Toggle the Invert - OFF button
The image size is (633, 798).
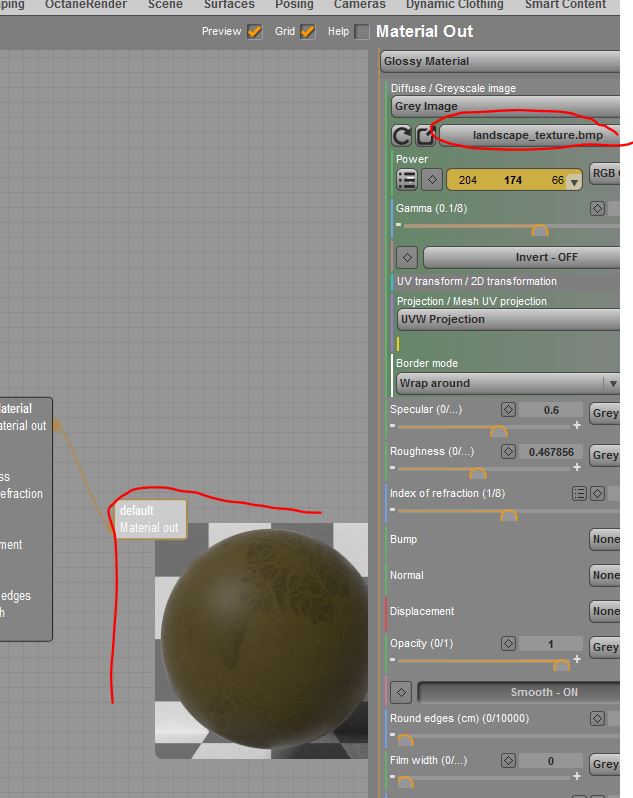522,257
